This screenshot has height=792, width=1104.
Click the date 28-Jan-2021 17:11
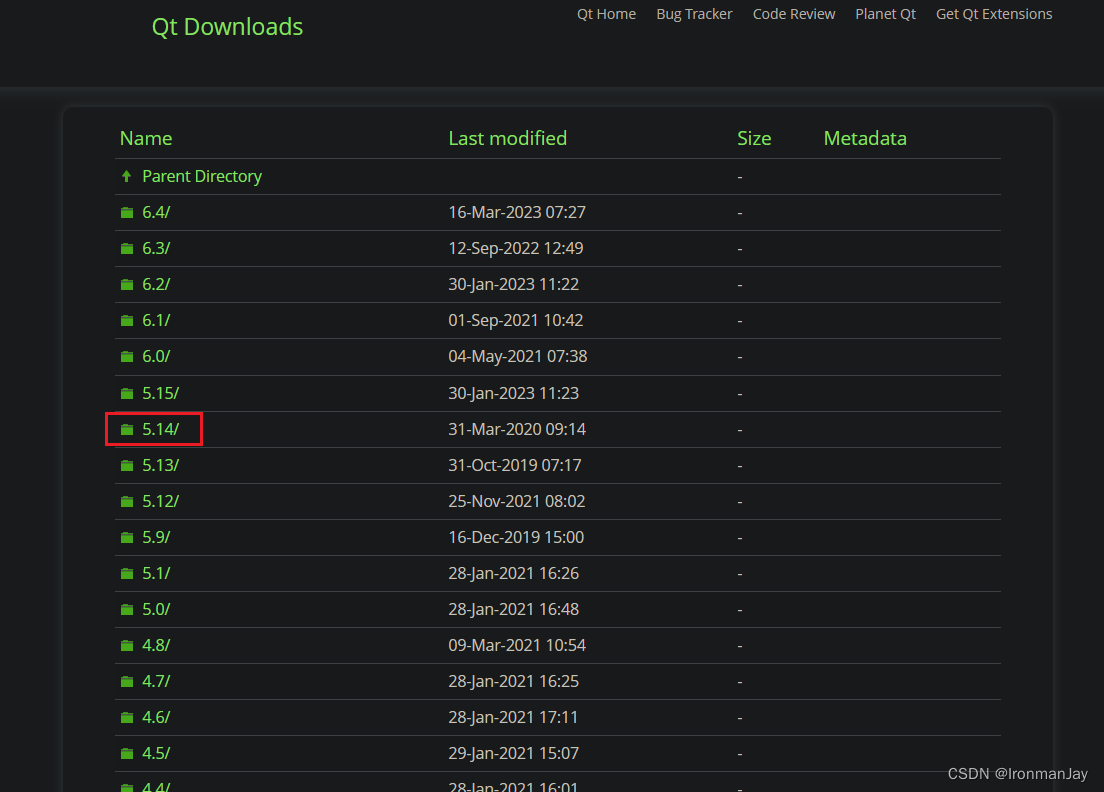513,717
